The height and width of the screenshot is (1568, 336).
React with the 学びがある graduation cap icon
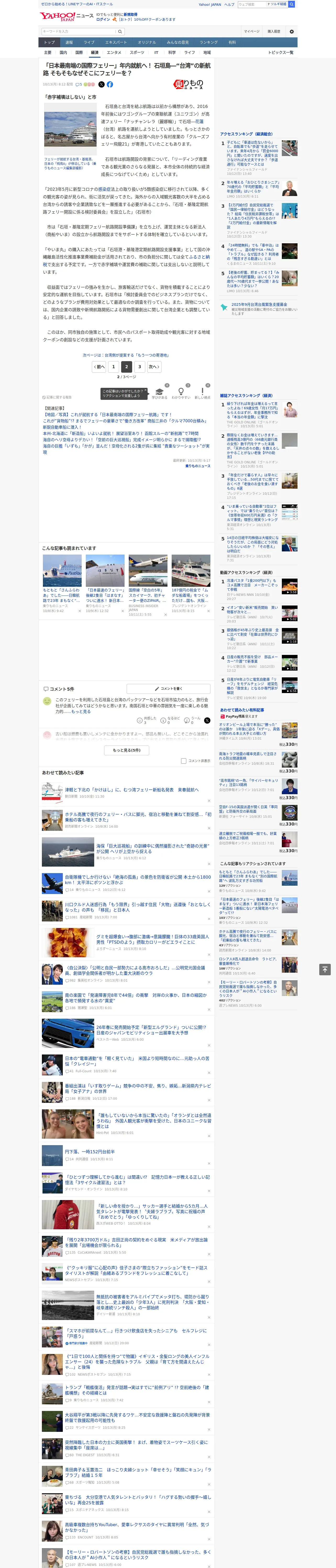coord(159,392)
